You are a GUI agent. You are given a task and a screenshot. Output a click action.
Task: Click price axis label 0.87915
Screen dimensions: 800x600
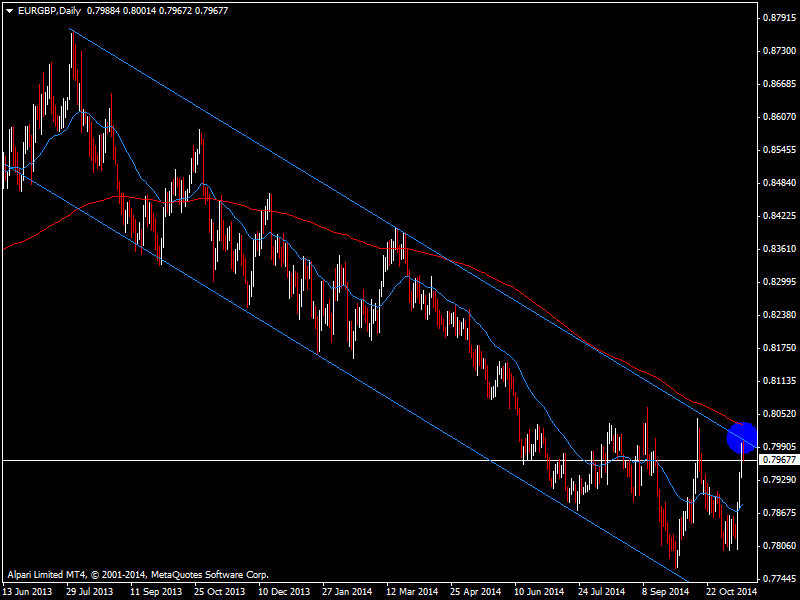(x=779, y=18)
